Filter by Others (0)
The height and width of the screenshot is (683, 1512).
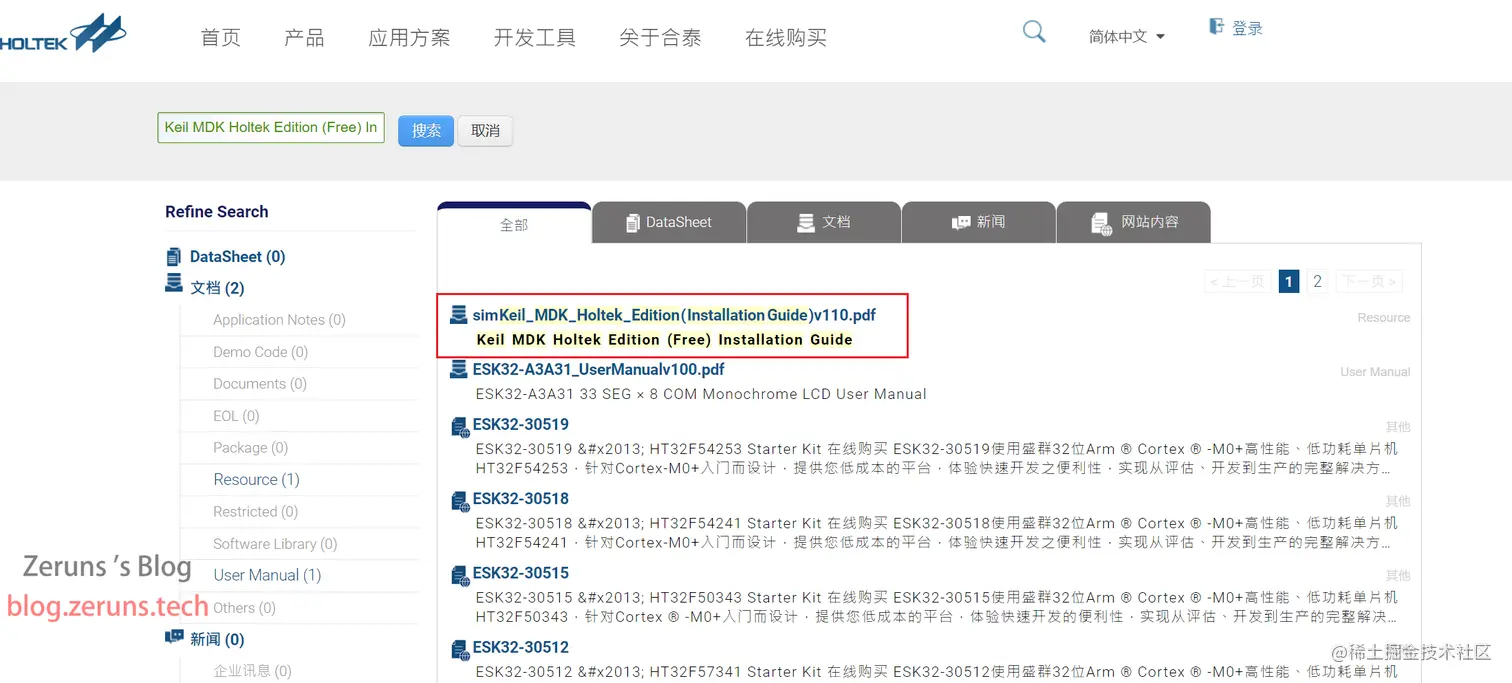244,608
